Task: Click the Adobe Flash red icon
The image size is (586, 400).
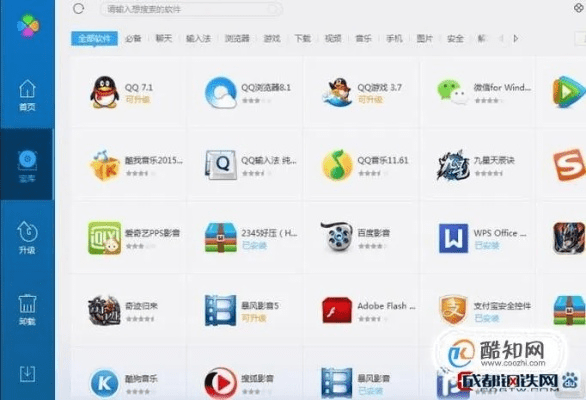Action: pos(337,310)
